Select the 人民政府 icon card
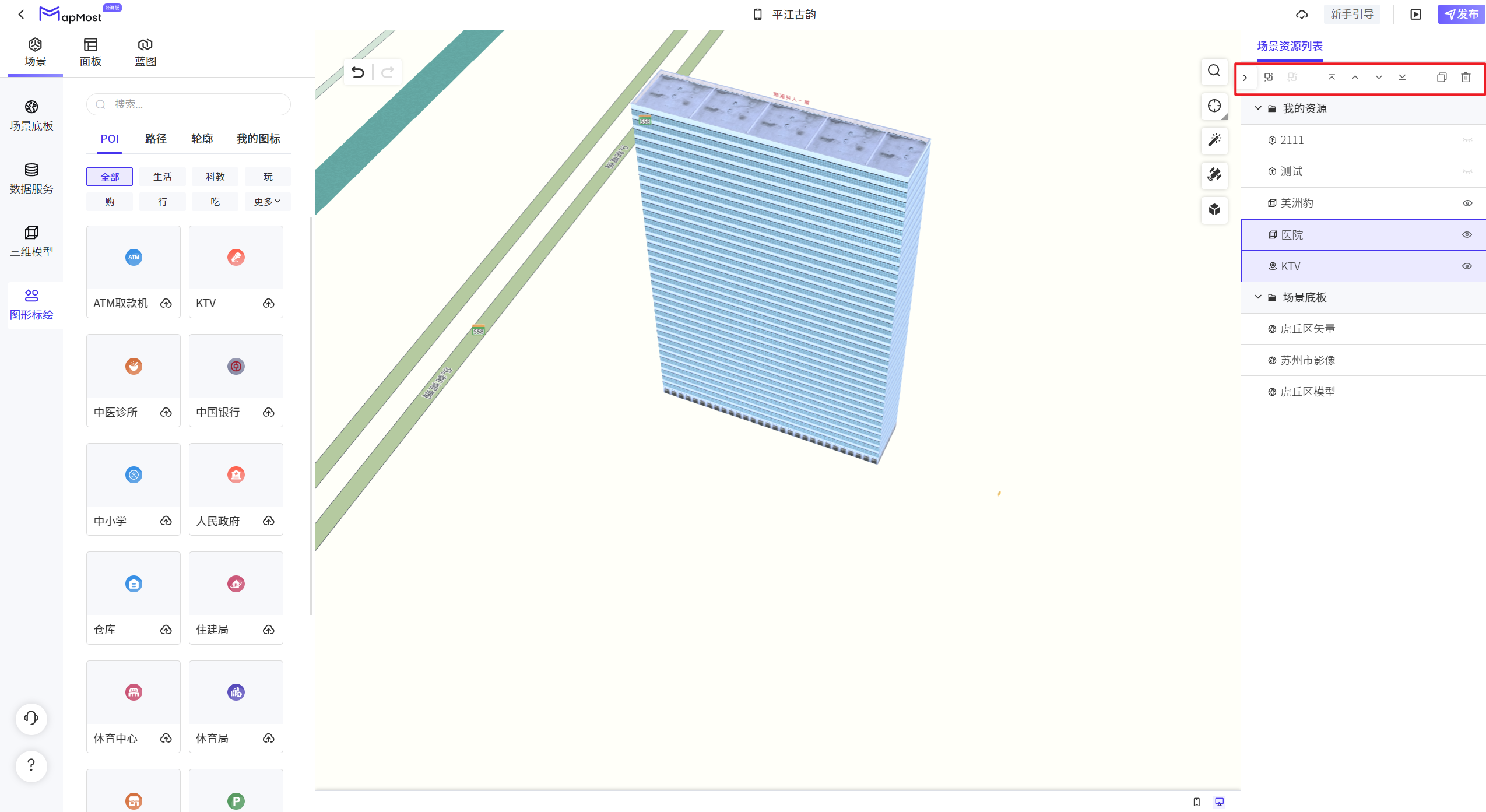This screenshot has height=812, width=1486. [x=236, y=489]
